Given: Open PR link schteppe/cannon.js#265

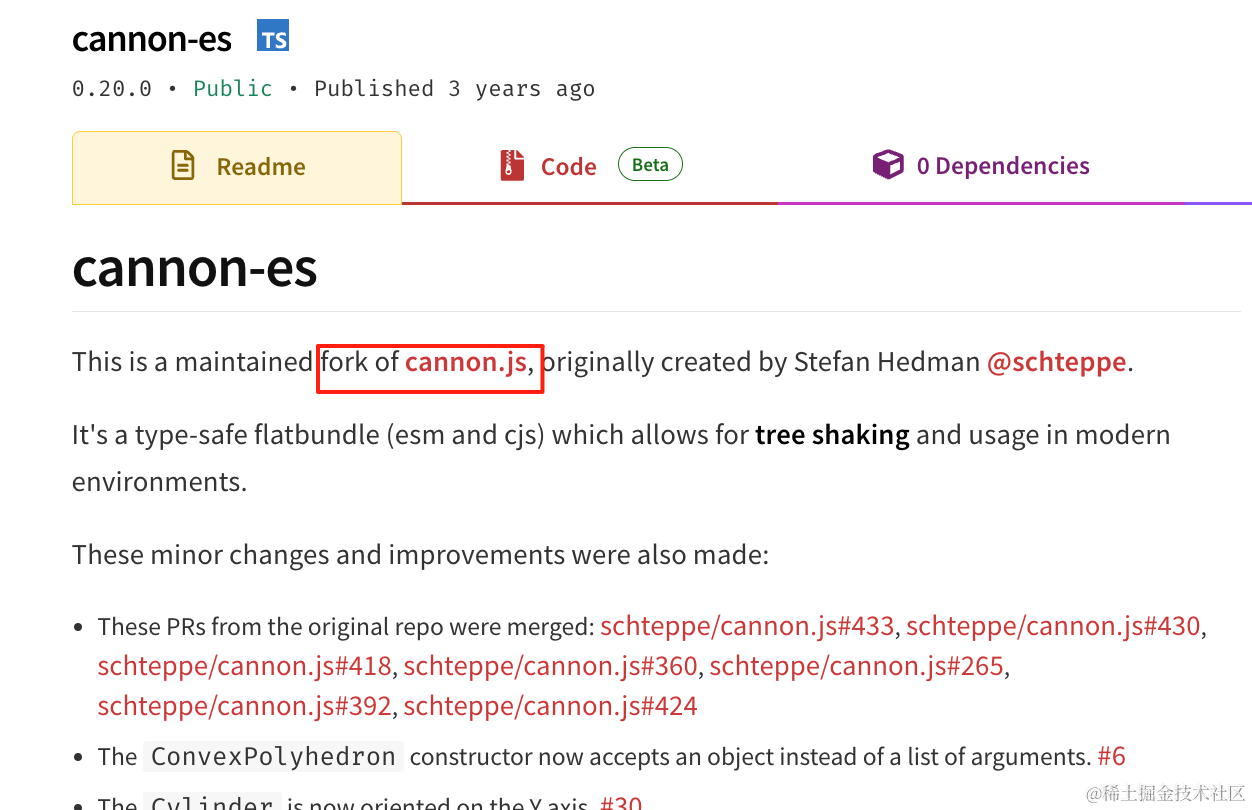Looking at the screenshot, I should pyautogui.click(x=857, y=666).
